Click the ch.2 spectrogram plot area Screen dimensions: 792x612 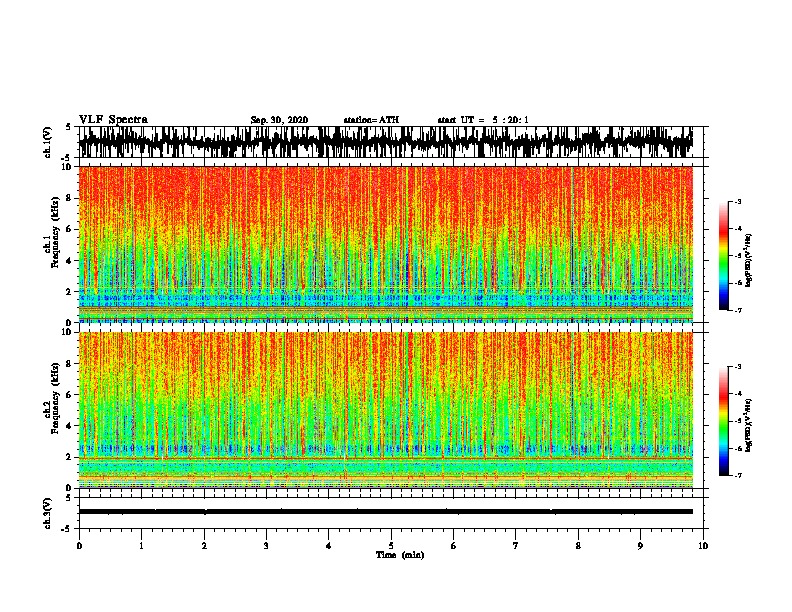click(x=386, y=410)
